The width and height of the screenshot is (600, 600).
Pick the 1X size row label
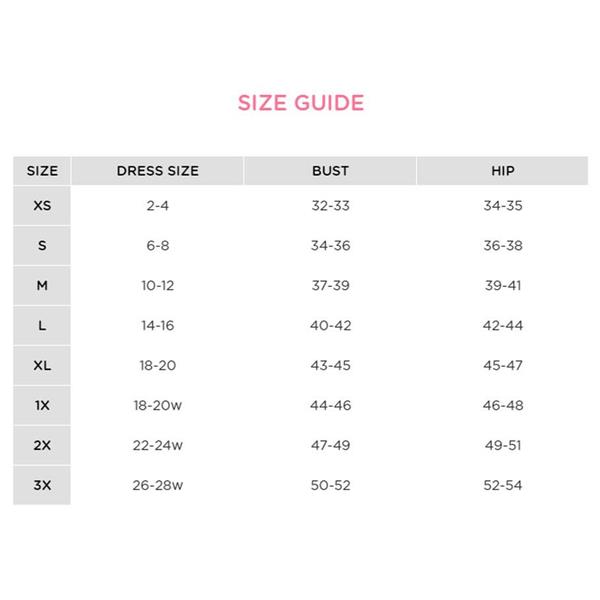click(42, 406)
